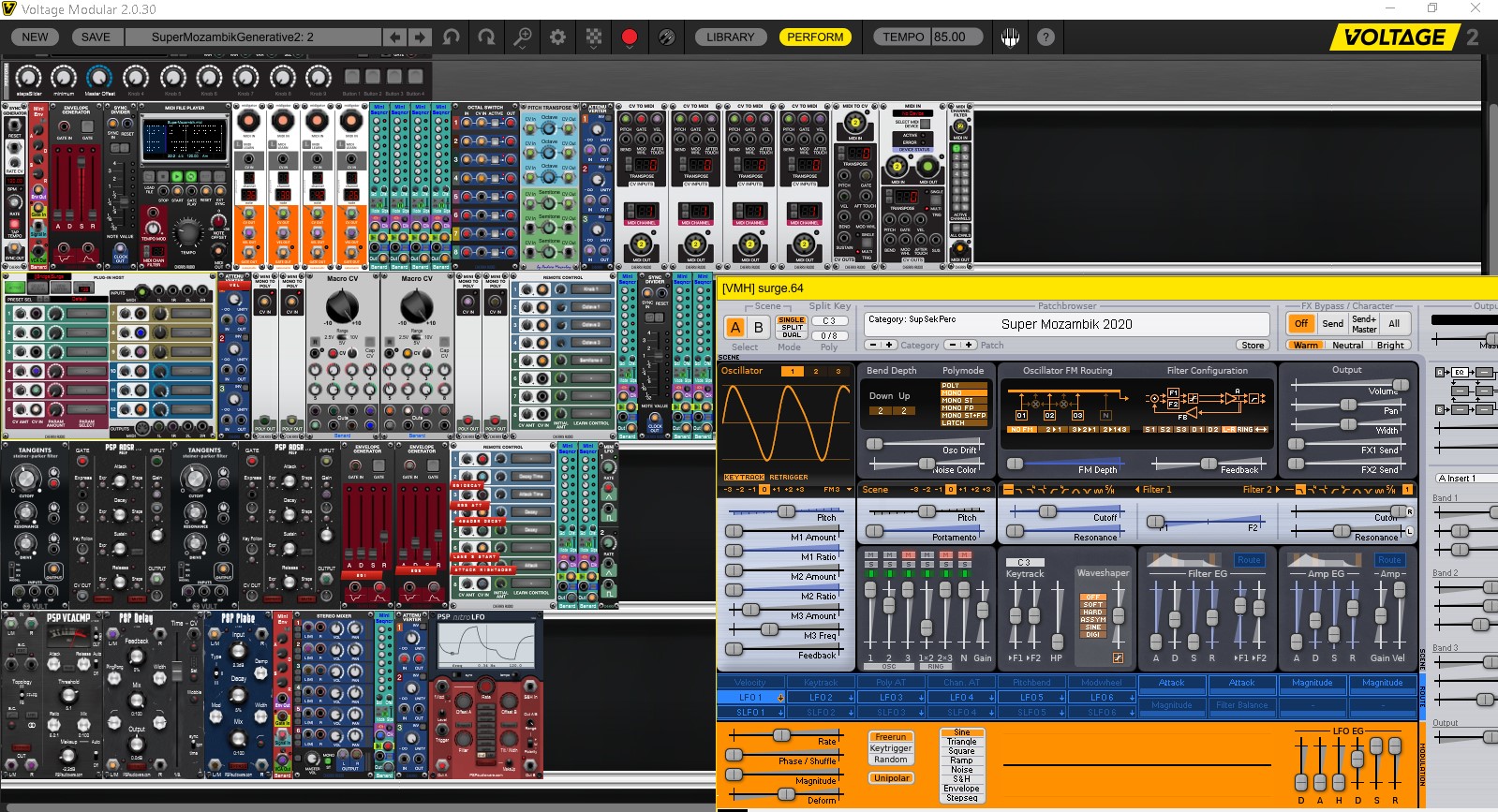Viewport: 1498px width, 812px height.
Task: Click the round icon right of the record button
Action: click(666, 37)
